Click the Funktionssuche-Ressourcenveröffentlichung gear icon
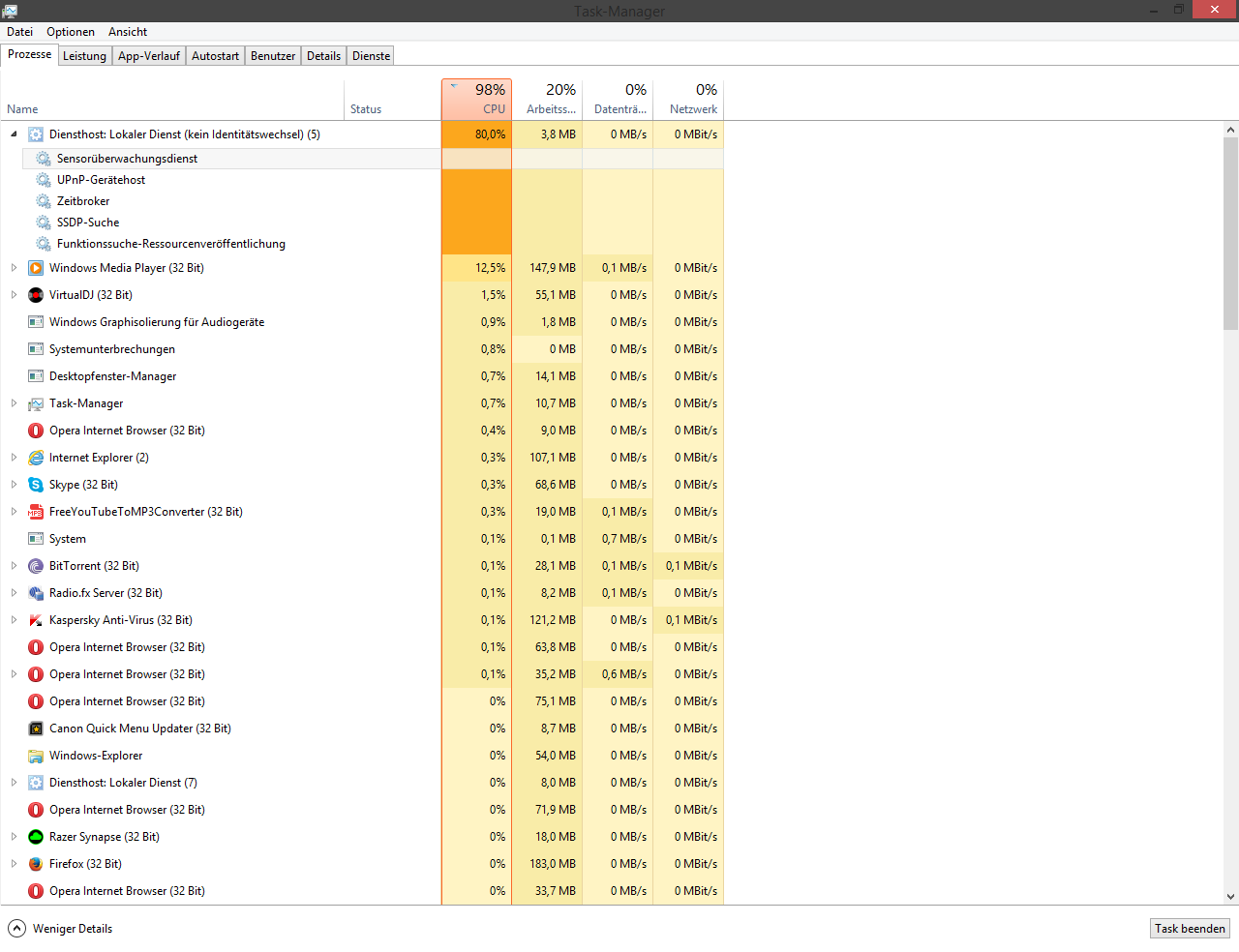 coord(44,244)
